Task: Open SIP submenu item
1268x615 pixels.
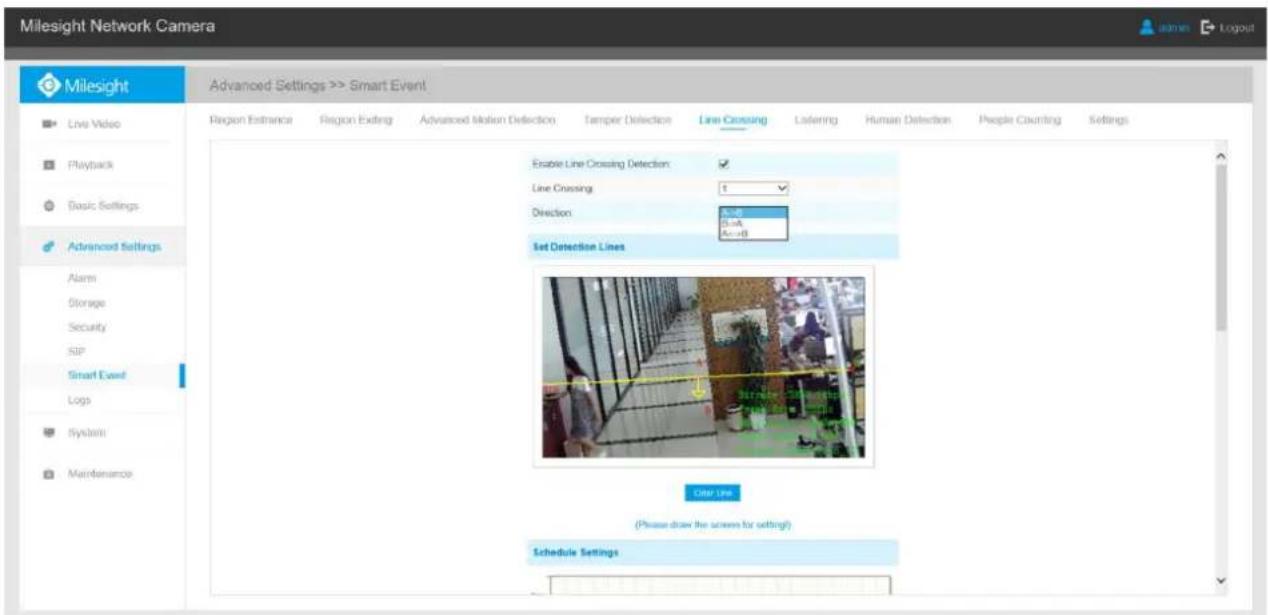Action: 76,353
